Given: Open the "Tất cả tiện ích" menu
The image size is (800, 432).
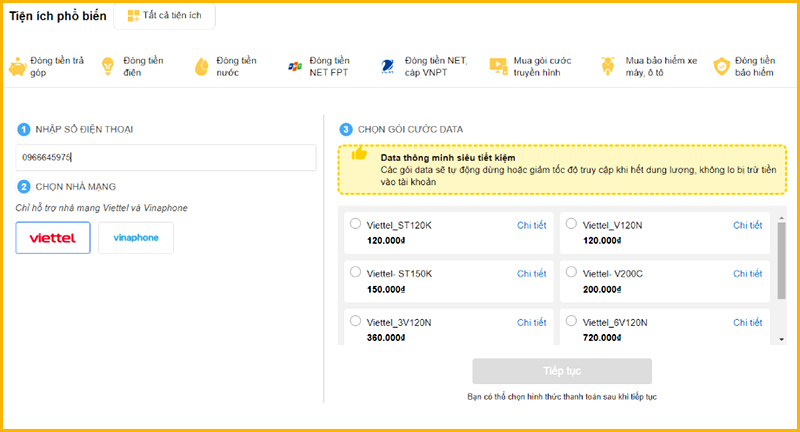Looking at the screenshot, I should [164, 17].
